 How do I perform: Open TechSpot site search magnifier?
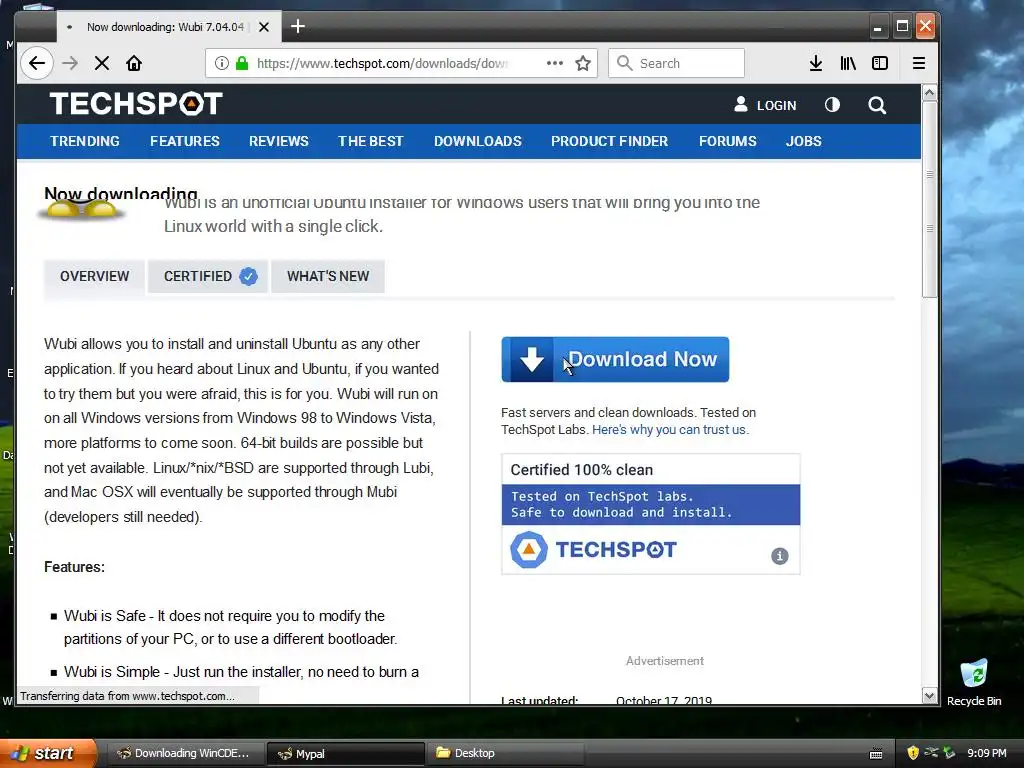click(x=877, y=105)
